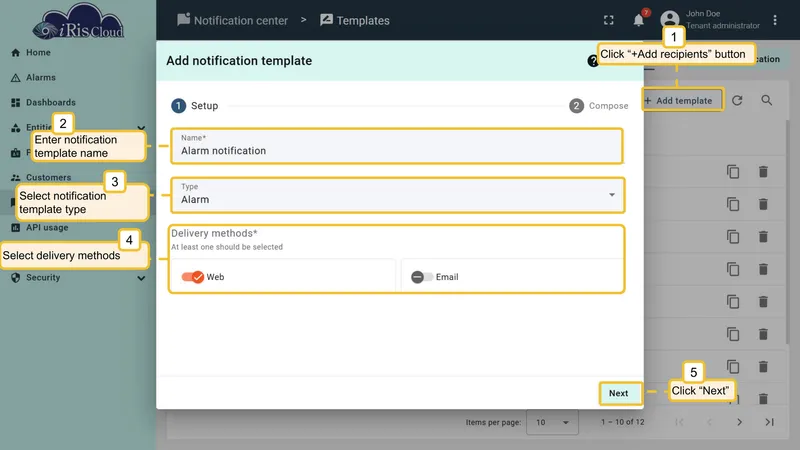Delete the second template row

763,205
